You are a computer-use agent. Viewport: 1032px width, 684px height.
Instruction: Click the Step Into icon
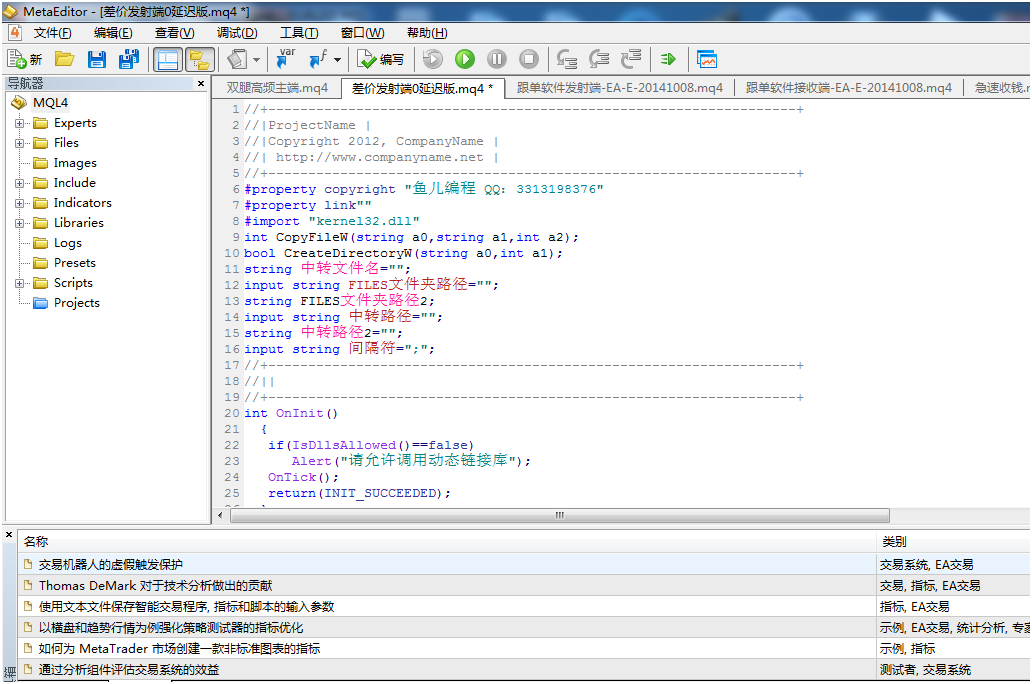pyautogui.click(x=567, y=59)
